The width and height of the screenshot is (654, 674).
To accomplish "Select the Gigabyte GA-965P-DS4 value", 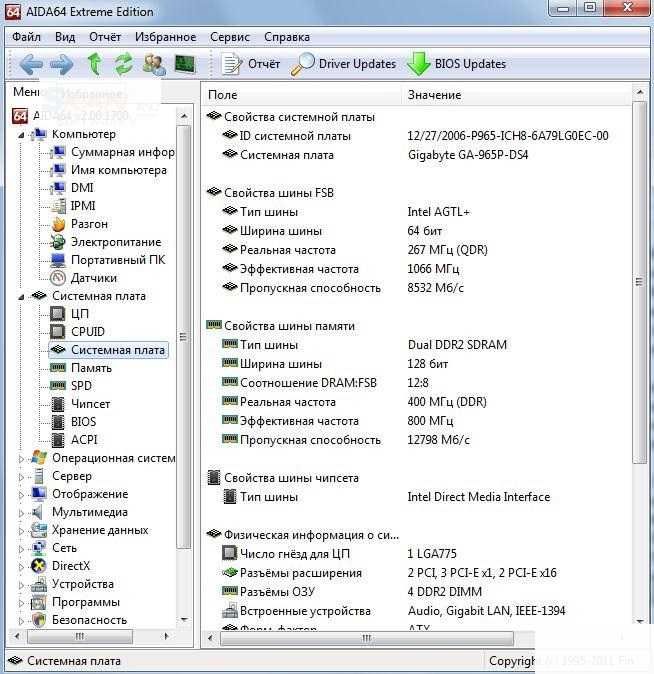I will (468, 155).
